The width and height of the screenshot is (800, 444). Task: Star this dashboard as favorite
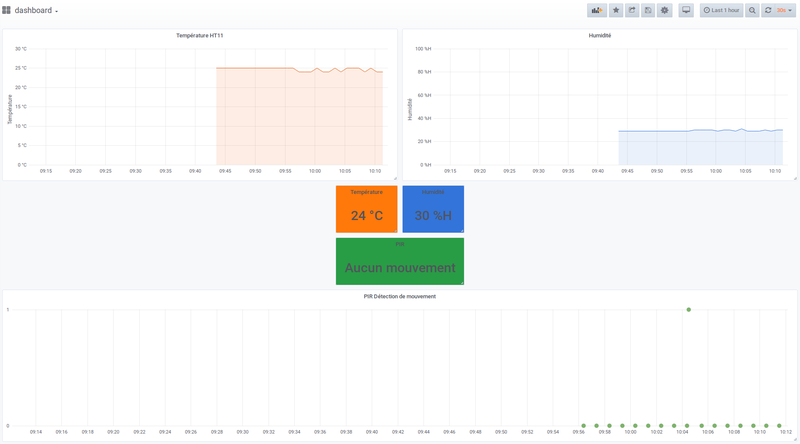coord(616,10)
